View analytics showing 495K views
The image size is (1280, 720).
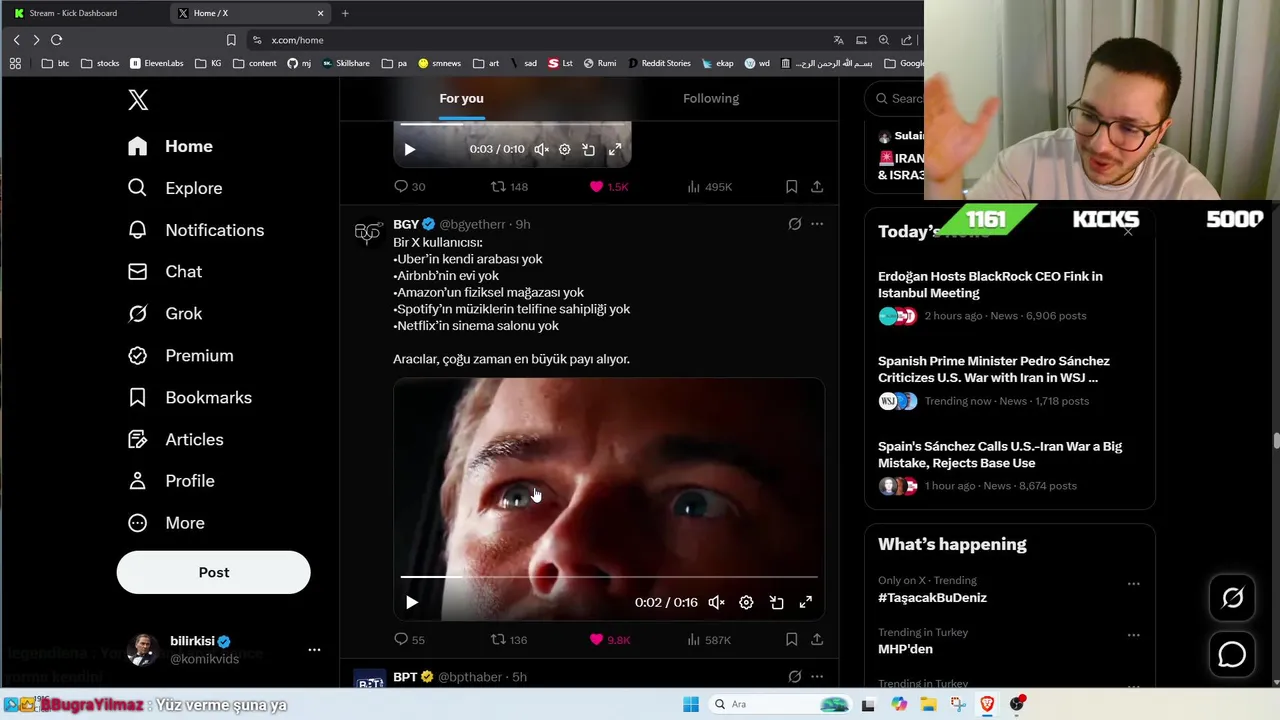coord(709,186)
